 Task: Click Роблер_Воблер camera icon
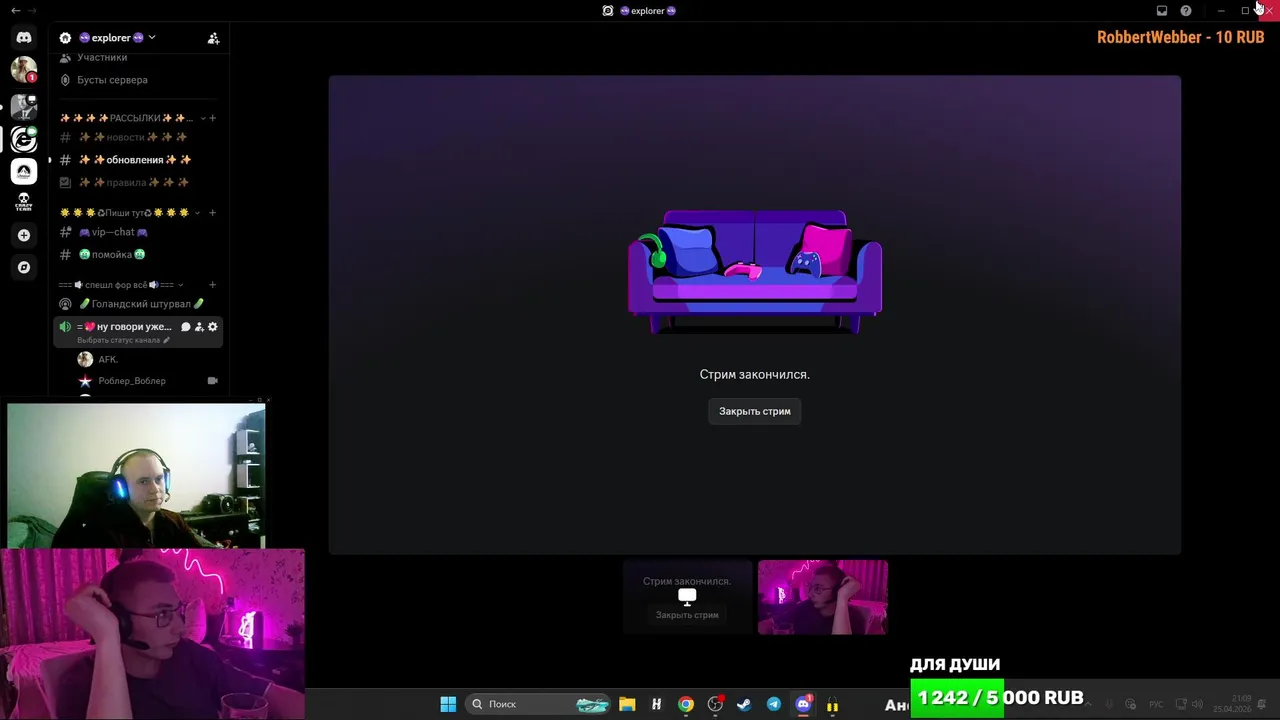212,381
